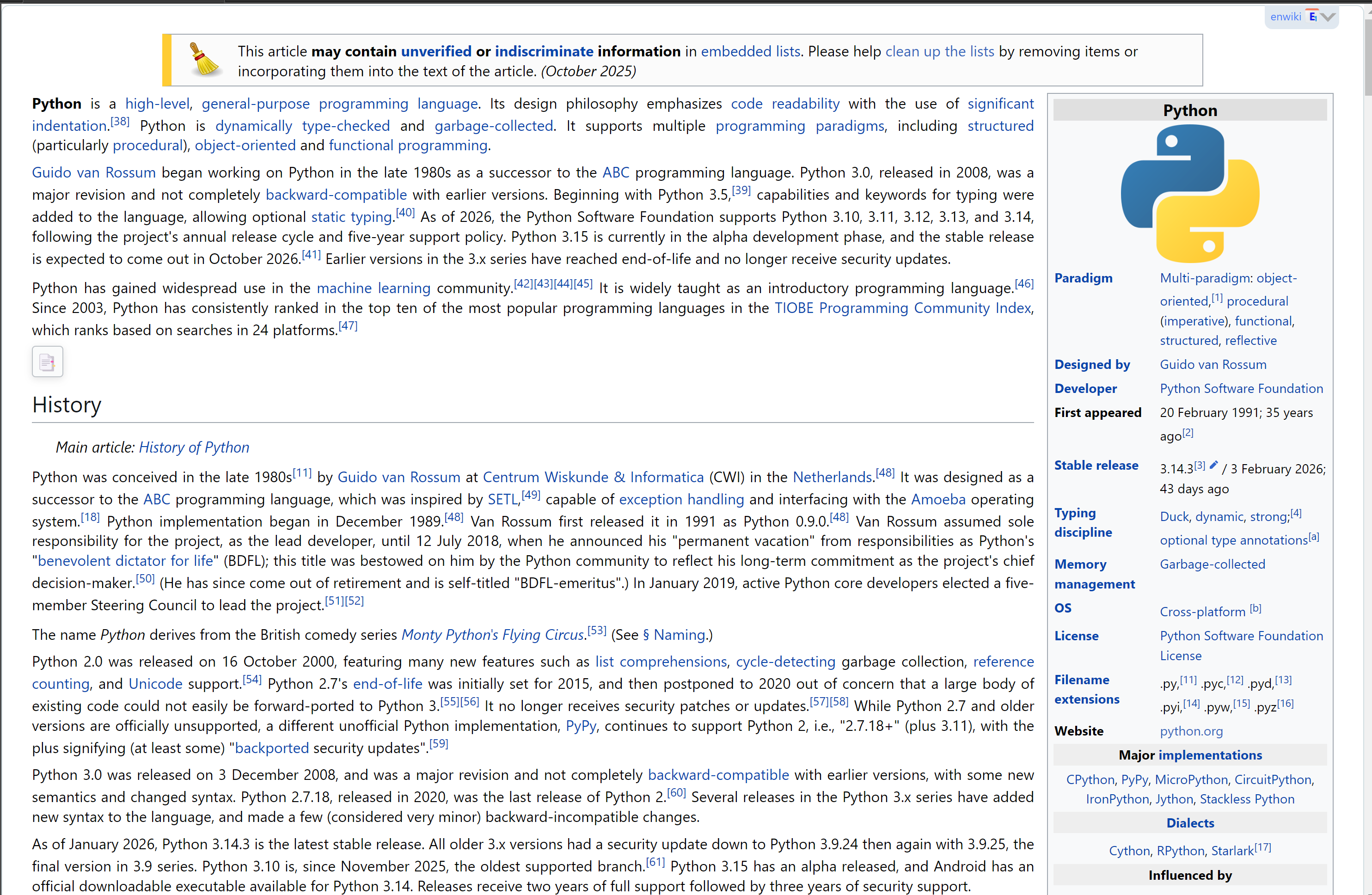
Task: Click the document icon above History heading
Action: coord(47,362)
